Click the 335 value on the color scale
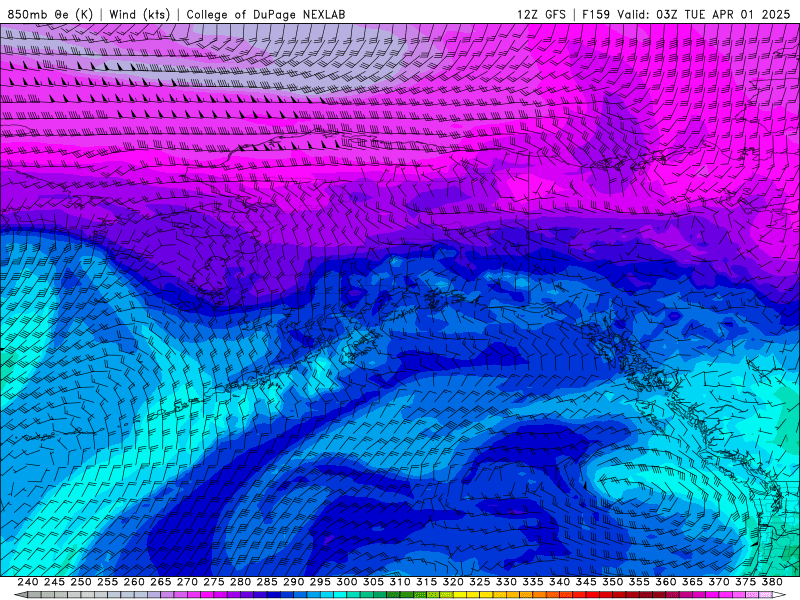Screen dimensions: 800x600 pyautogui.click(x=533, y=582)
